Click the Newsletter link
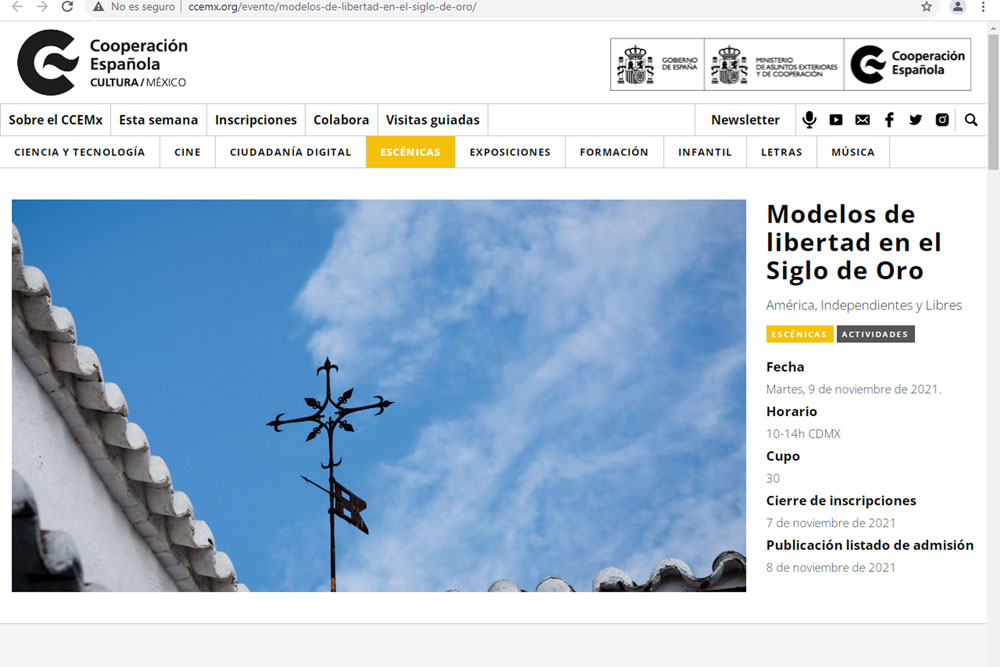The height and width of the screenshot is (667, 1000). pos(745,120)
